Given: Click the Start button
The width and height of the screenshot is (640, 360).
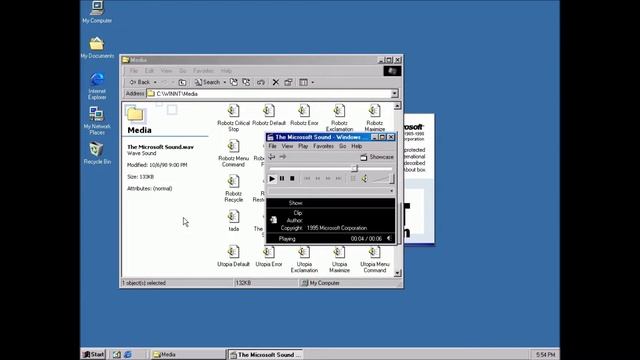Looking at the screenshot, I should (x=93, y=354).
